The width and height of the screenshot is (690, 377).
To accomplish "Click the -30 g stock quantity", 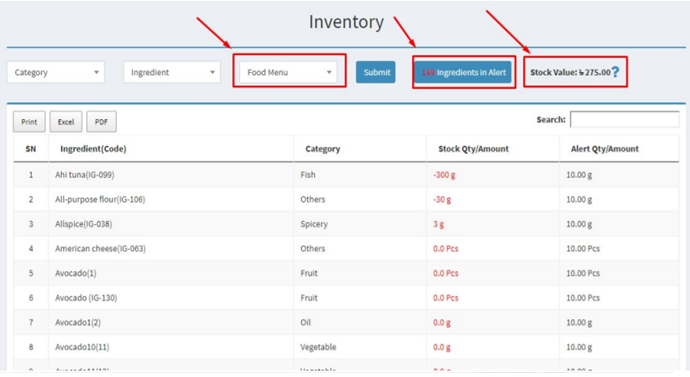I will 442,199.
